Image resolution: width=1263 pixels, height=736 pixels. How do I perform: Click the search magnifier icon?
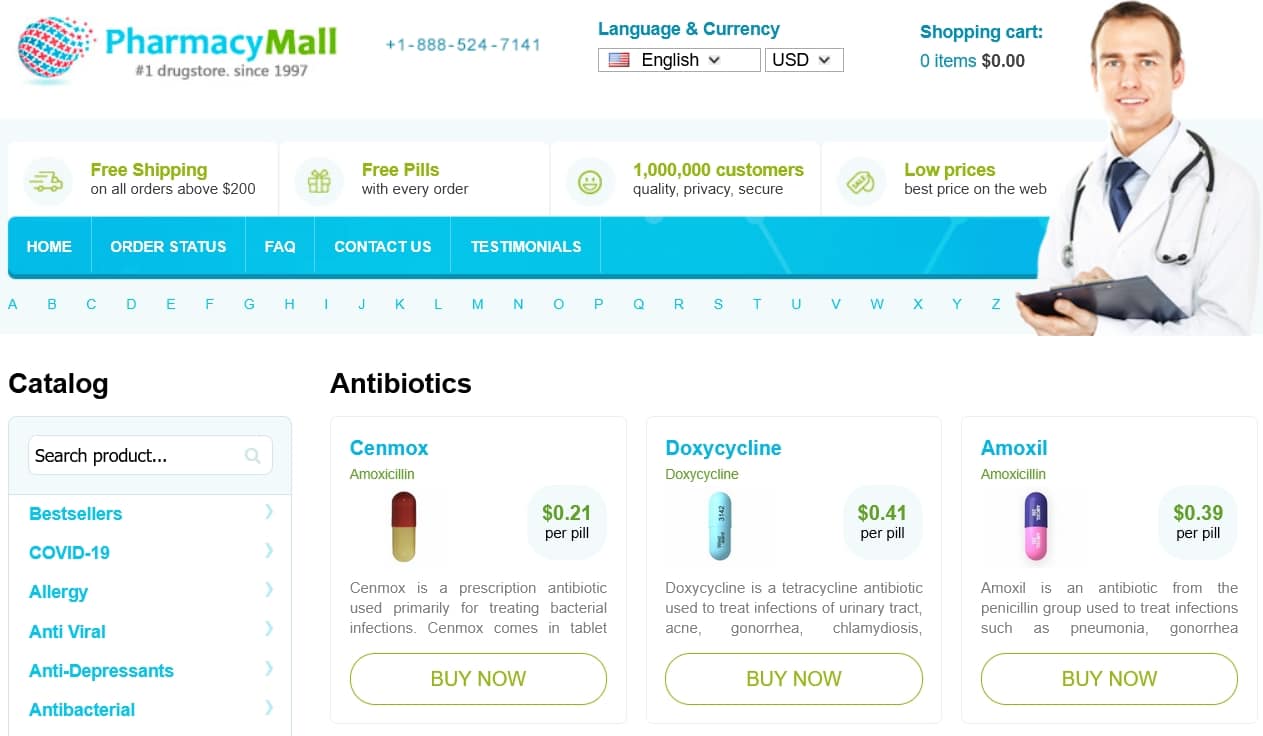tap(254, 455)
